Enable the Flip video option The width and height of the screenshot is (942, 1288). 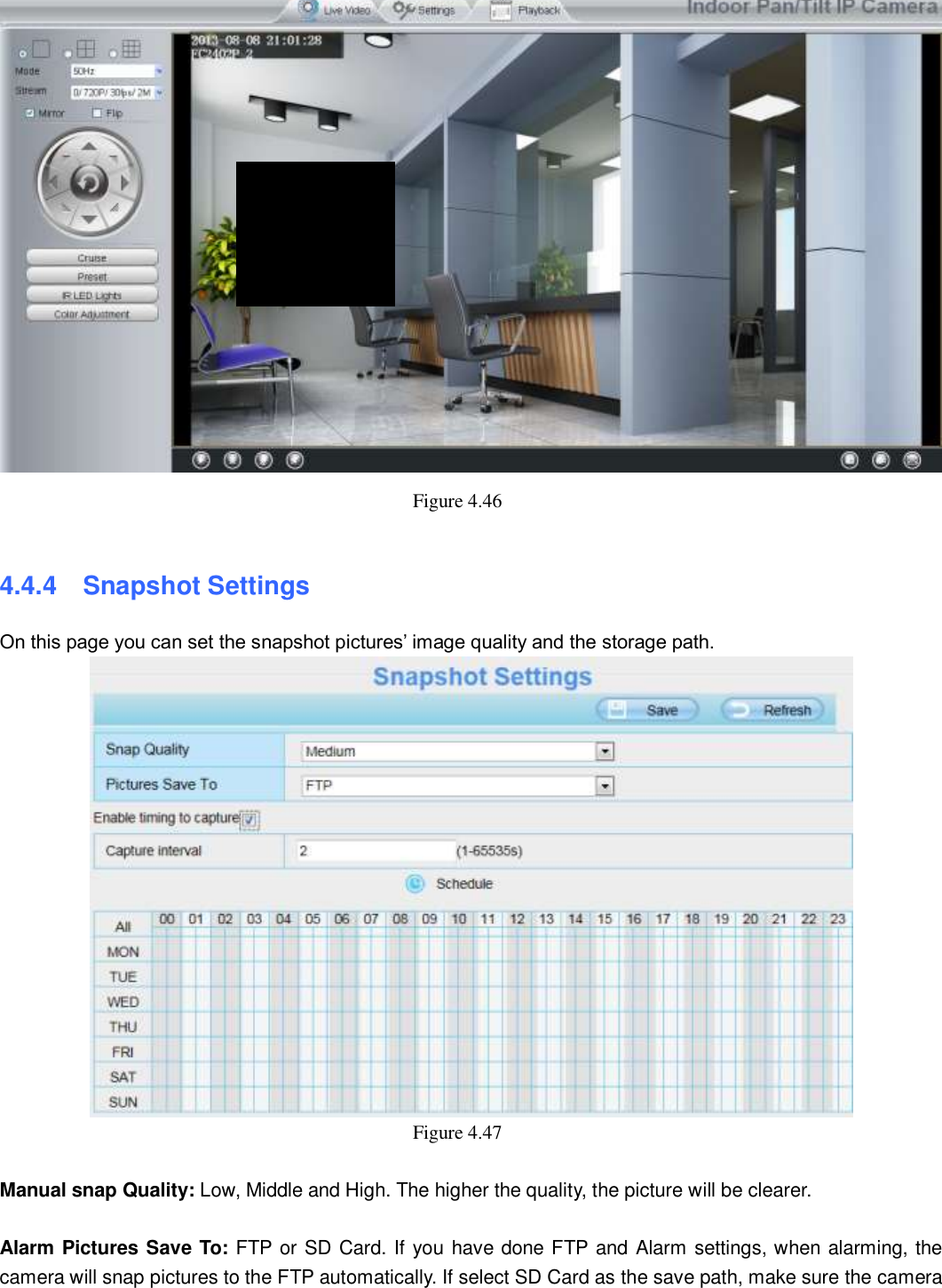[x=96, y=113]
